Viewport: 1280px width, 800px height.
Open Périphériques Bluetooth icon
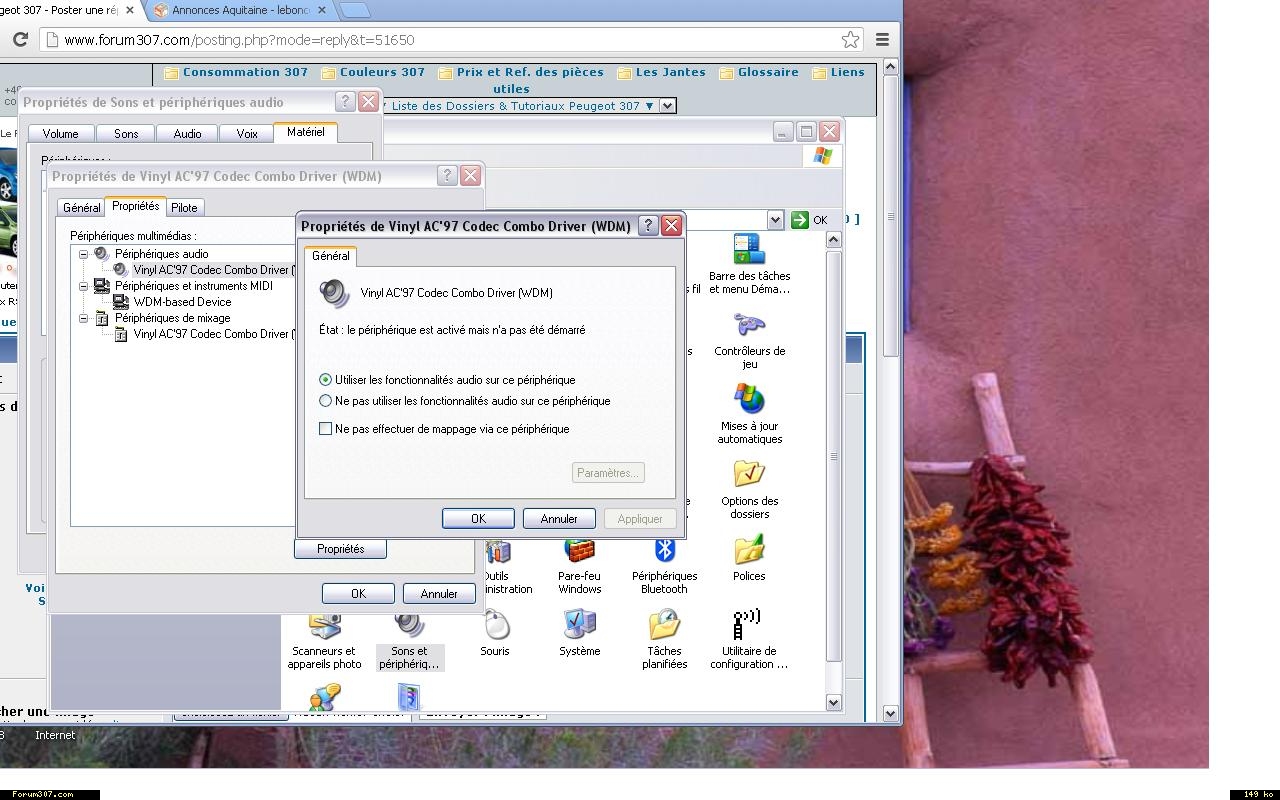point(664,551)
